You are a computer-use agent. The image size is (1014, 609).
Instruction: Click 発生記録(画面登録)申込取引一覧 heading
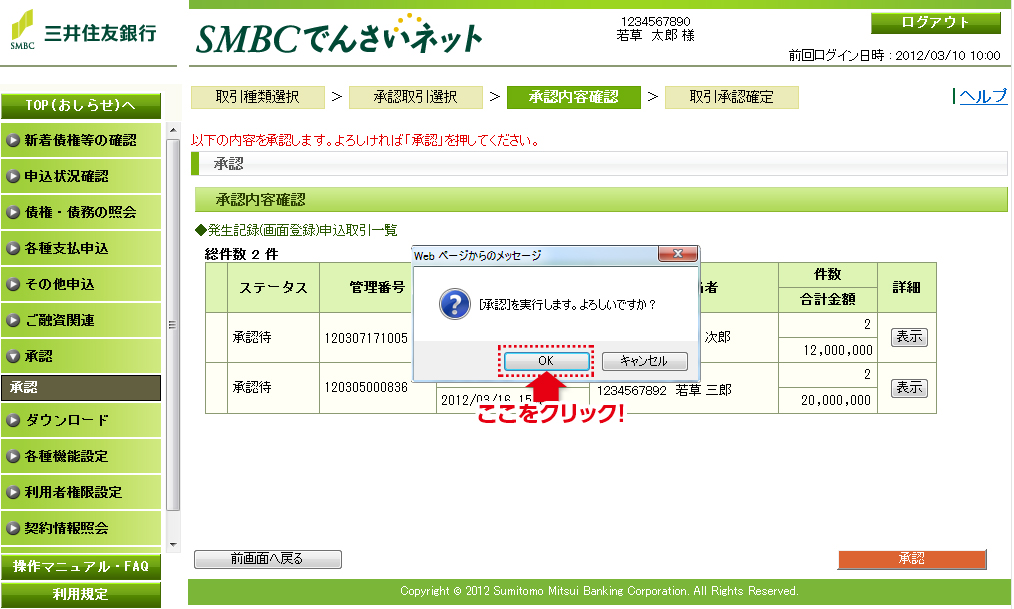[297, 230]
